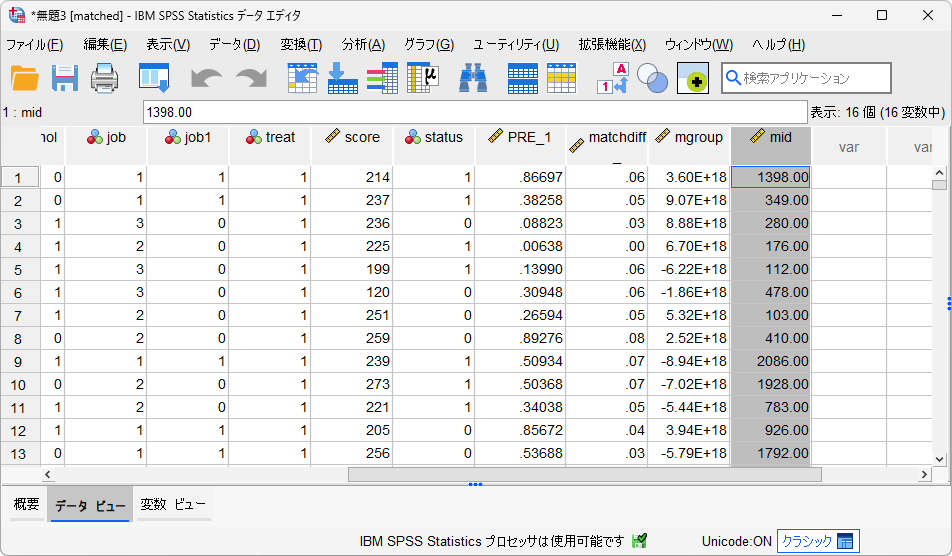Toggle Value labels icon
Screen dimensions: 952x556
pyautogui.click(x=613, y=78)
